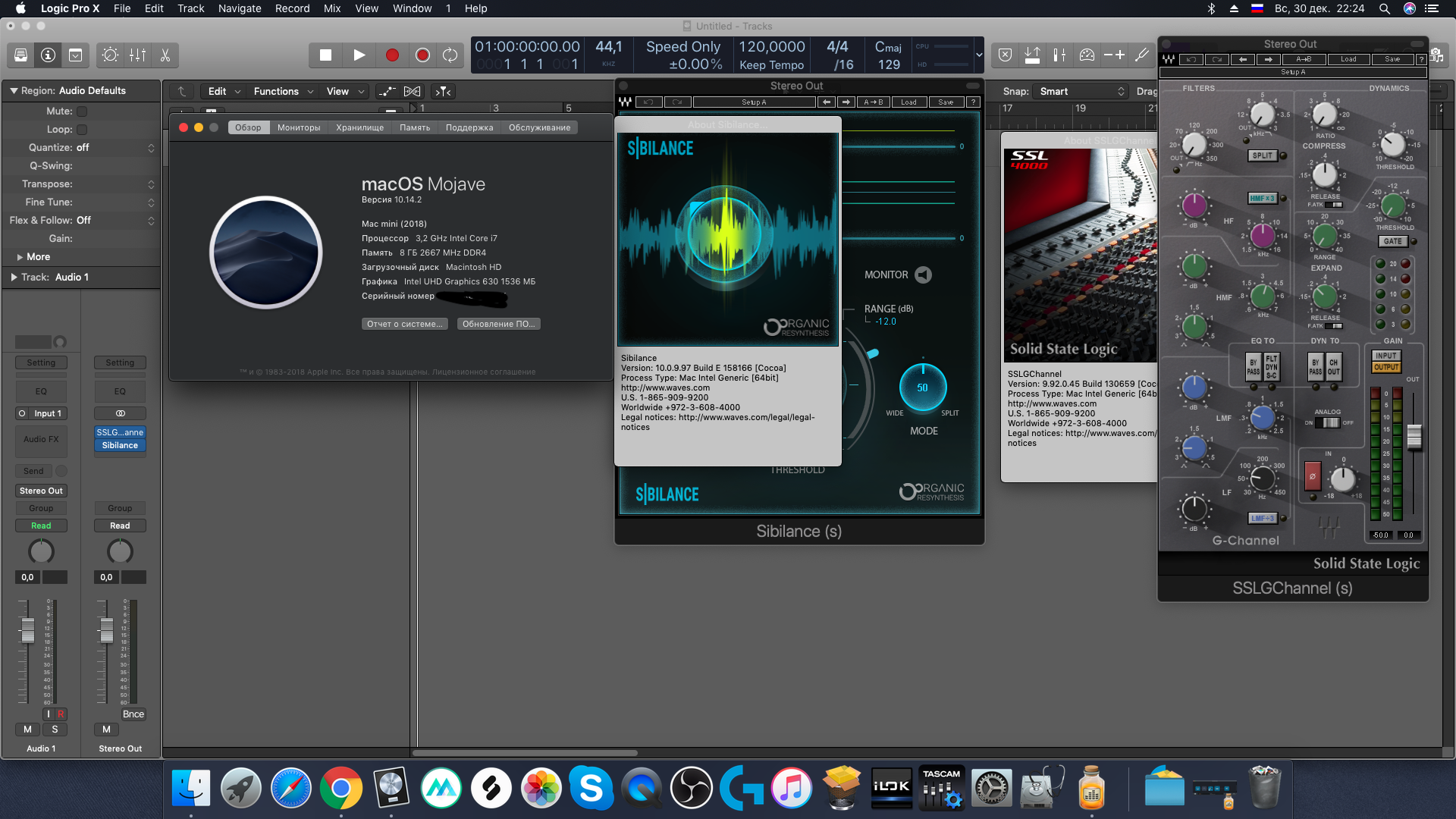Click the Отчет о системе button
1456x819 pixels.
[x=404, y=324]
